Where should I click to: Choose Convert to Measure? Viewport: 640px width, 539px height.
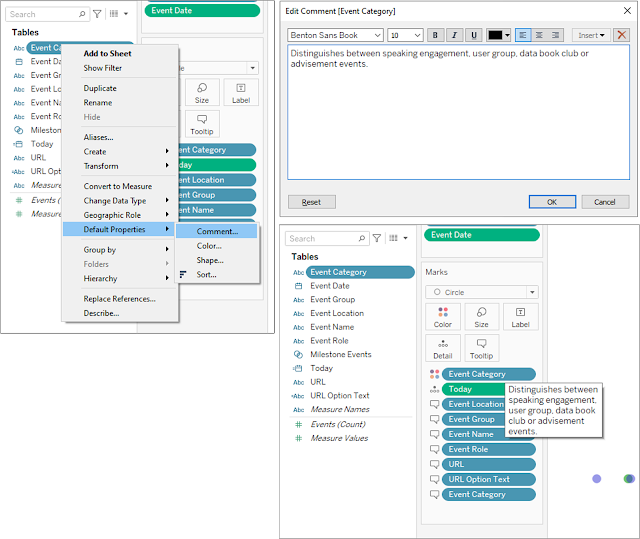(x=120, y=186)
